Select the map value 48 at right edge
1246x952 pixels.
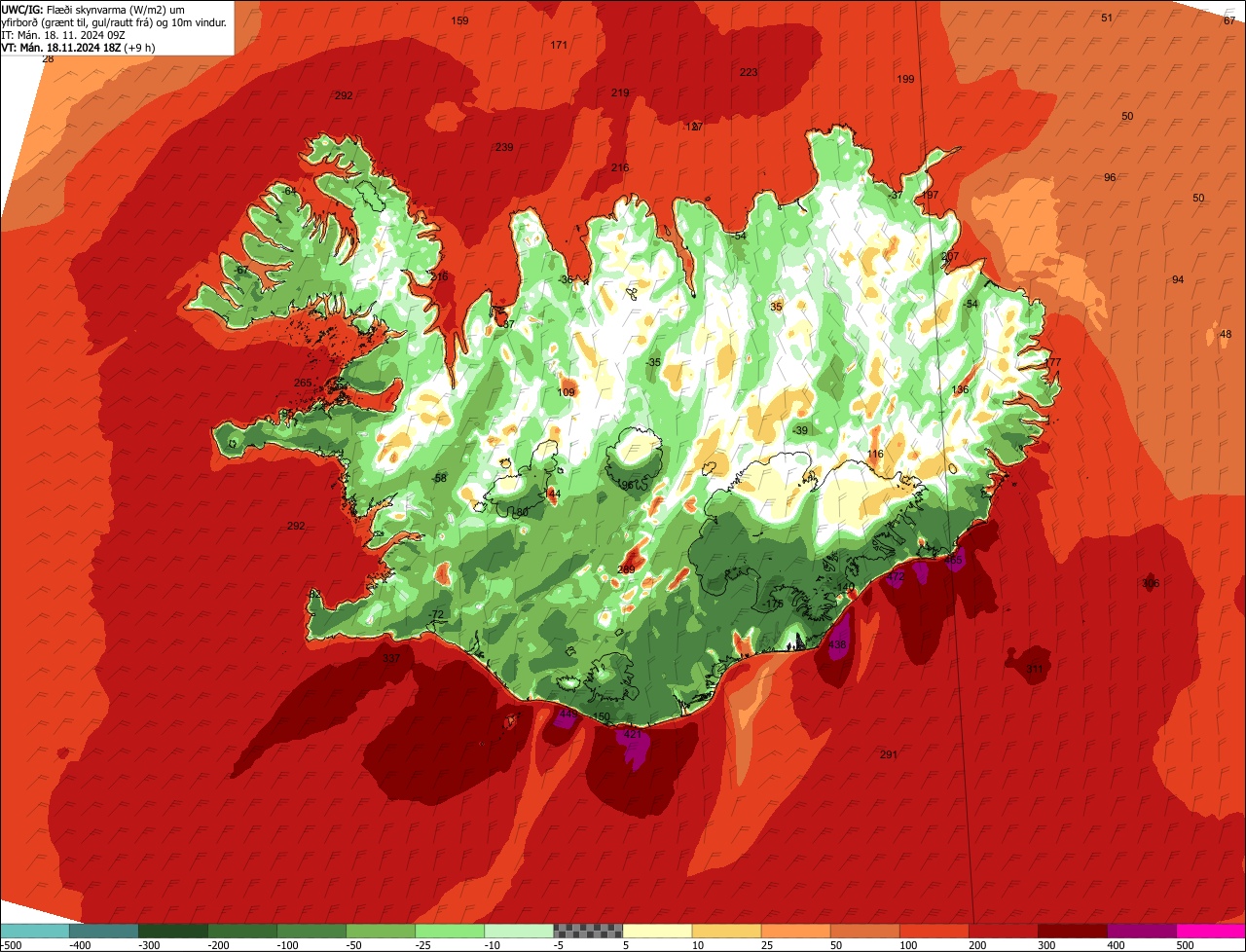(1226, 334)
